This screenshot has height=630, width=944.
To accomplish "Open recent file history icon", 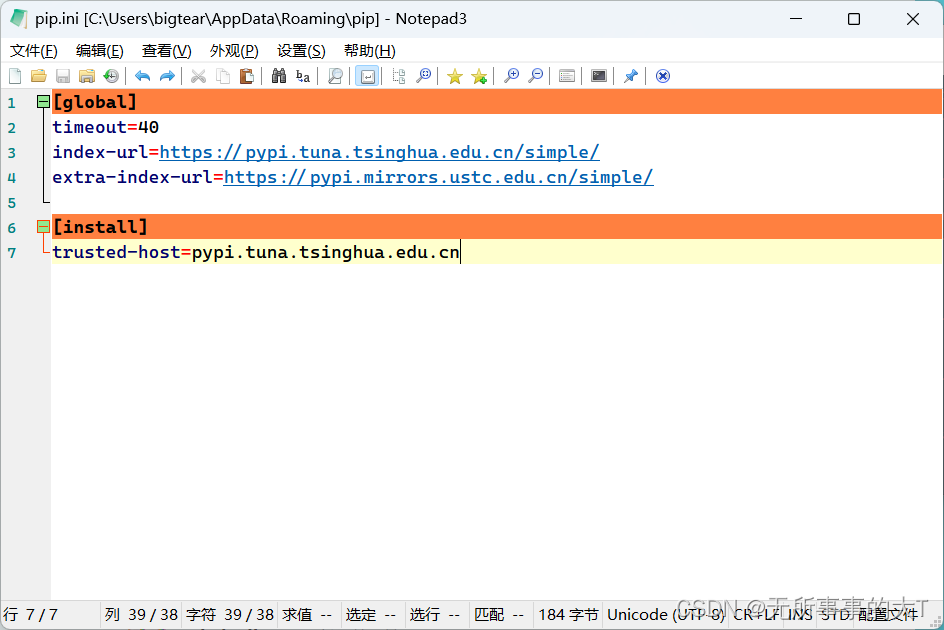I will click(111, 76).
